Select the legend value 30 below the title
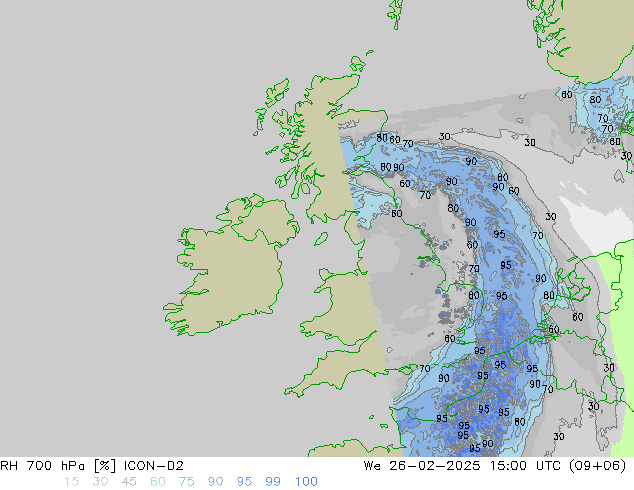 pos(100,482)
